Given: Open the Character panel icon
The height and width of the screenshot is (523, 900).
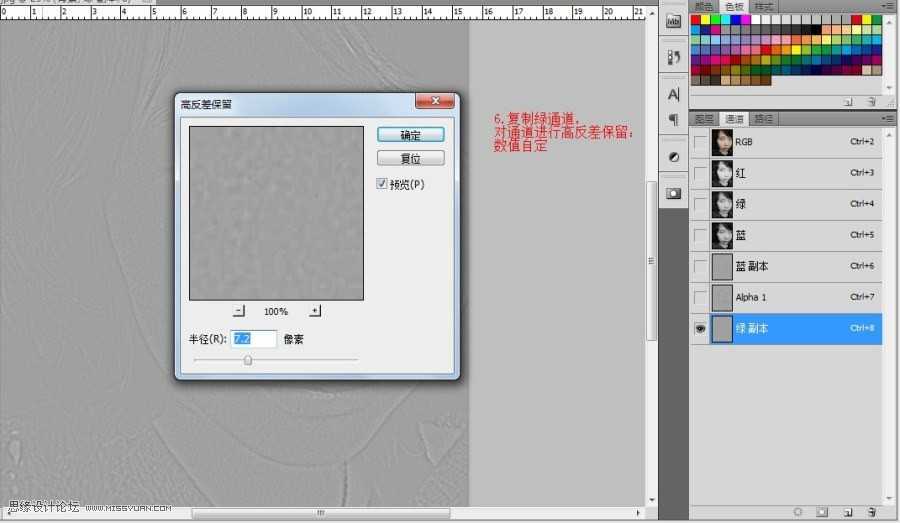Looking at the screenshot, I should pos(673,94).
